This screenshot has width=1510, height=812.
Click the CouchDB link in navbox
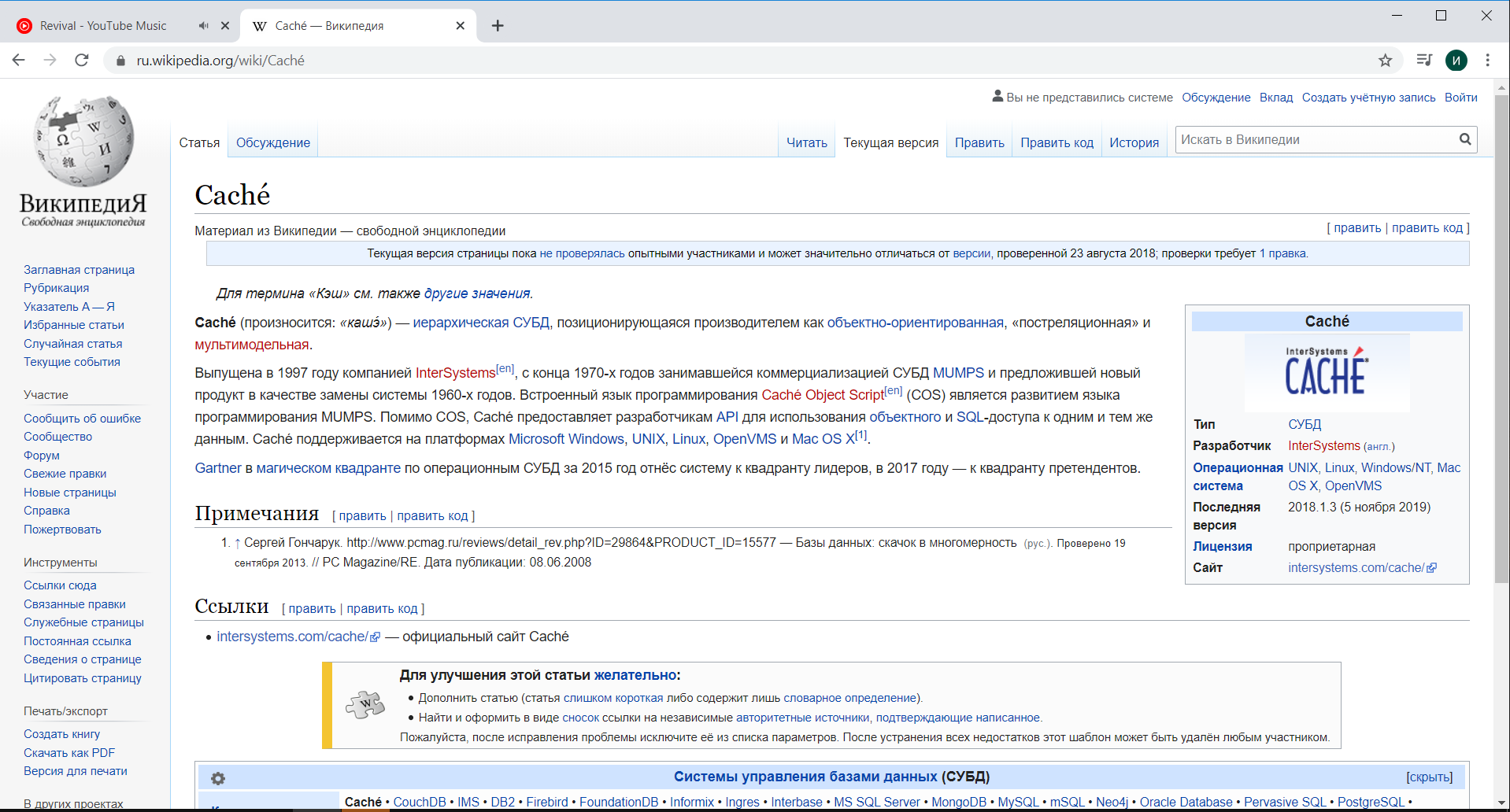coord(420,802)
